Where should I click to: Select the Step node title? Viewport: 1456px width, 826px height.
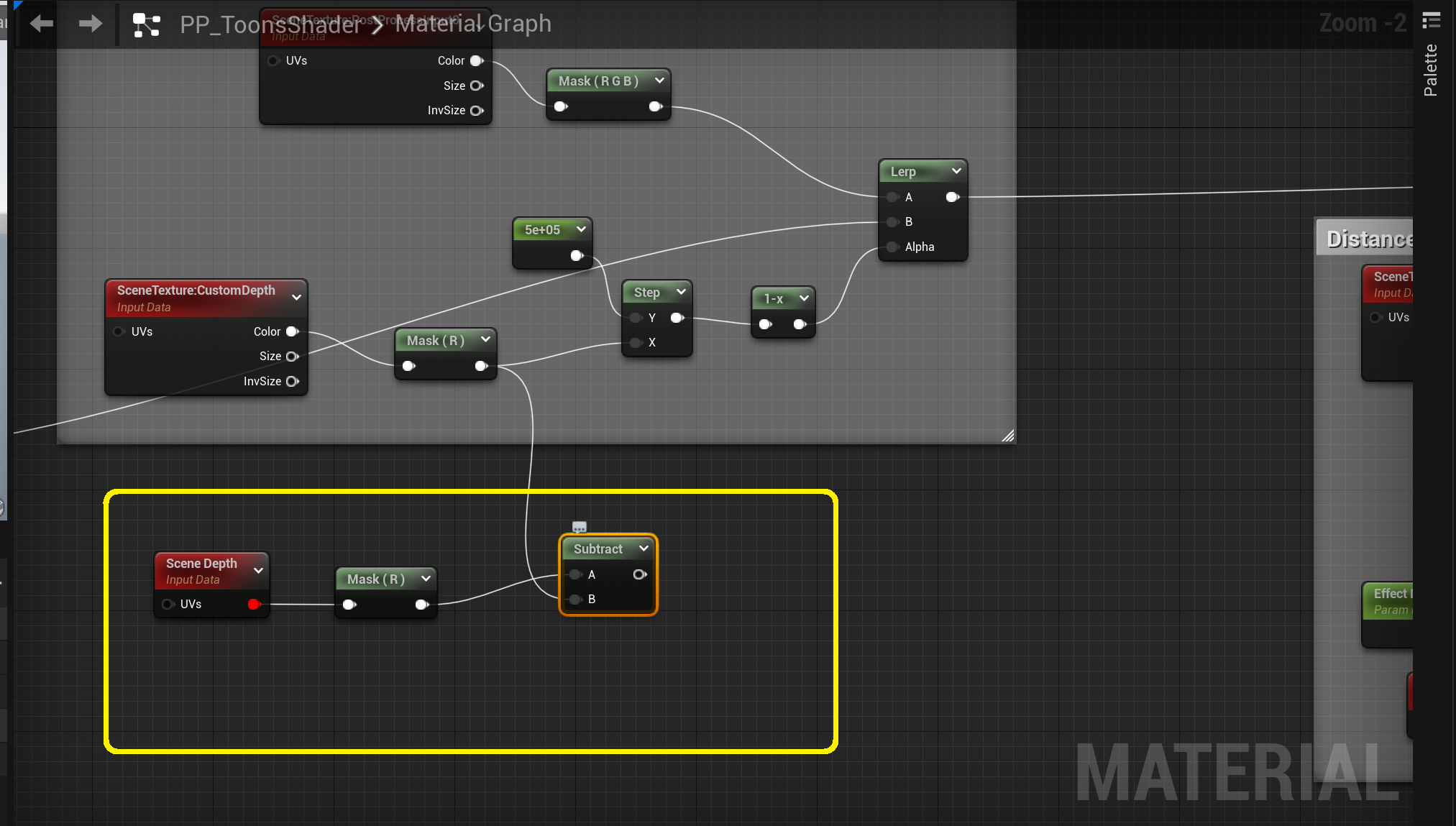(x=646, y=293)
